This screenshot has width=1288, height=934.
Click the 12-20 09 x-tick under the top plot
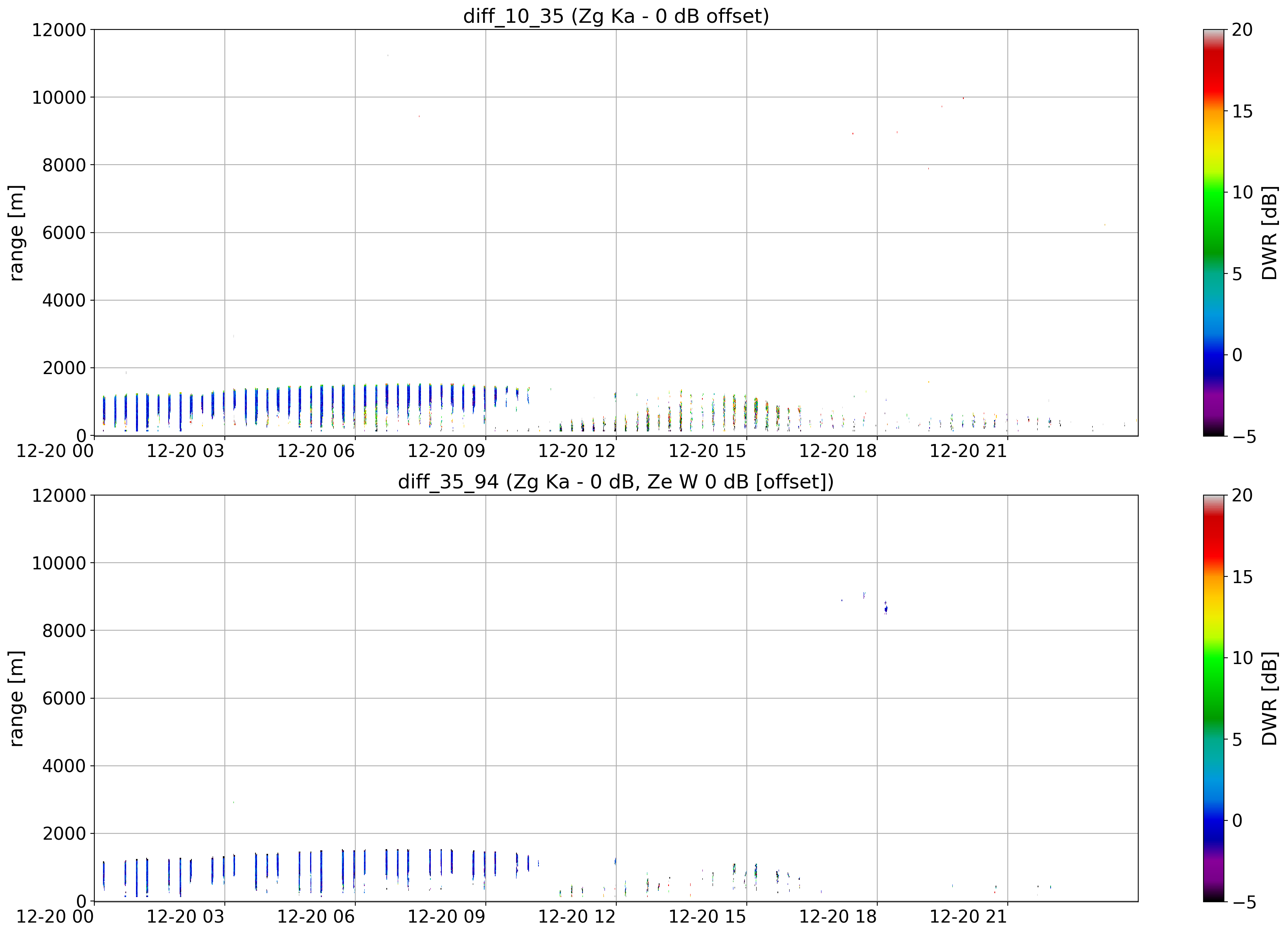pyautogui.click(x=446, y=451)
